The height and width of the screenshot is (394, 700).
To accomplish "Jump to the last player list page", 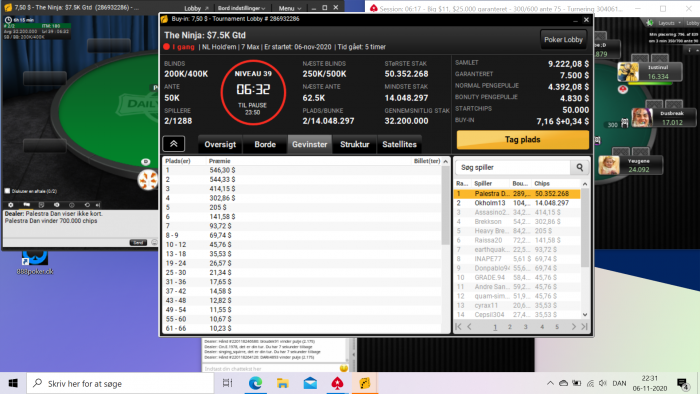I will pyautogui.click(x=584, y=327).
